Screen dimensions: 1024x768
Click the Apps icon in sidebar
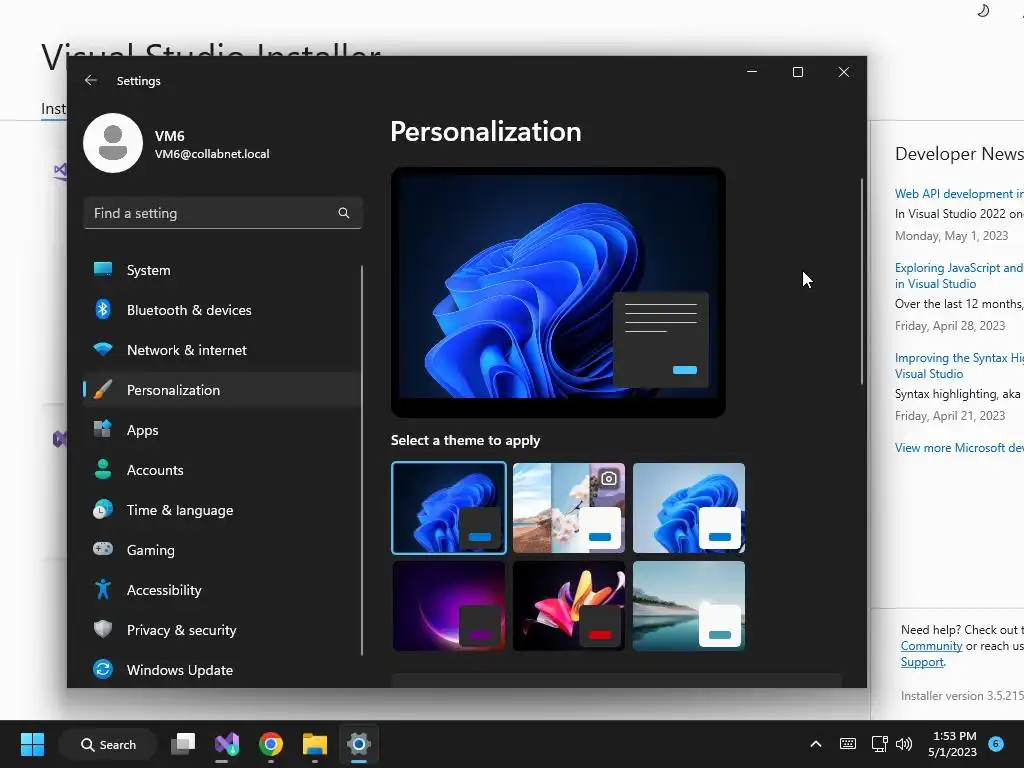pos(103,429)
